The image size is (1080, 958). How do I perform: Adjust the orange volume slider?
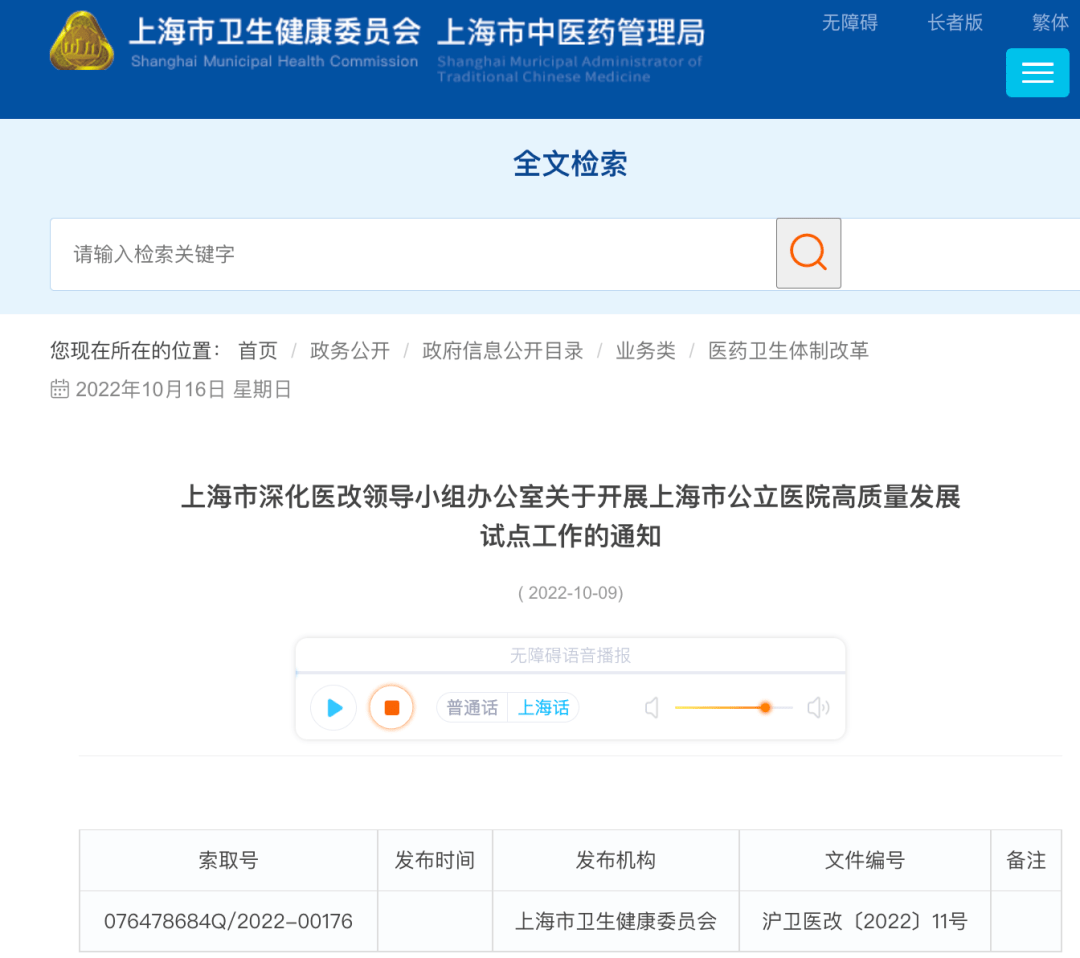tap(734, 707)
